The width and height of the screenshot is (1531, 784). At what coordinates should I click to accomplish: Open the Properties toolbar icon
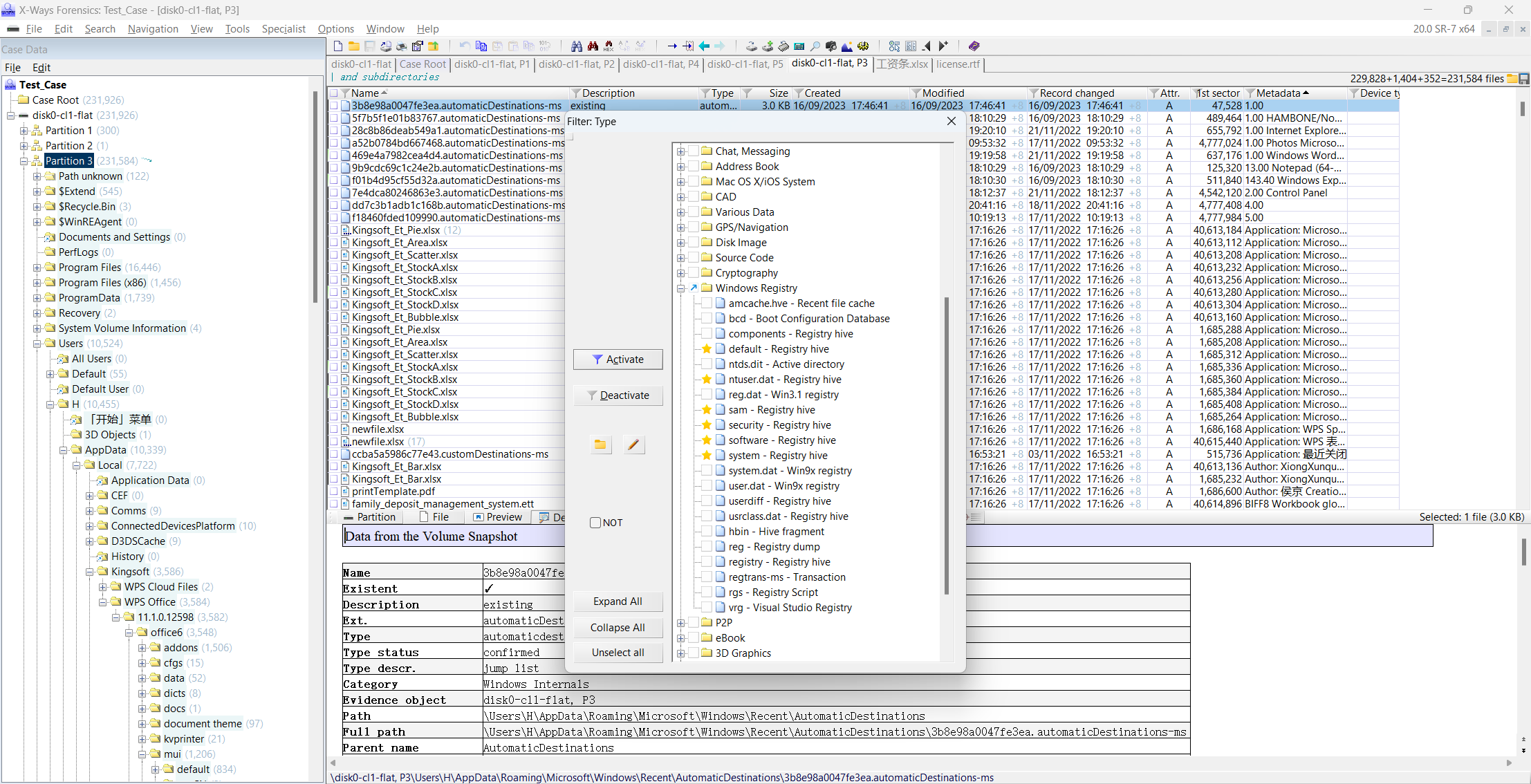coord(418,46)
